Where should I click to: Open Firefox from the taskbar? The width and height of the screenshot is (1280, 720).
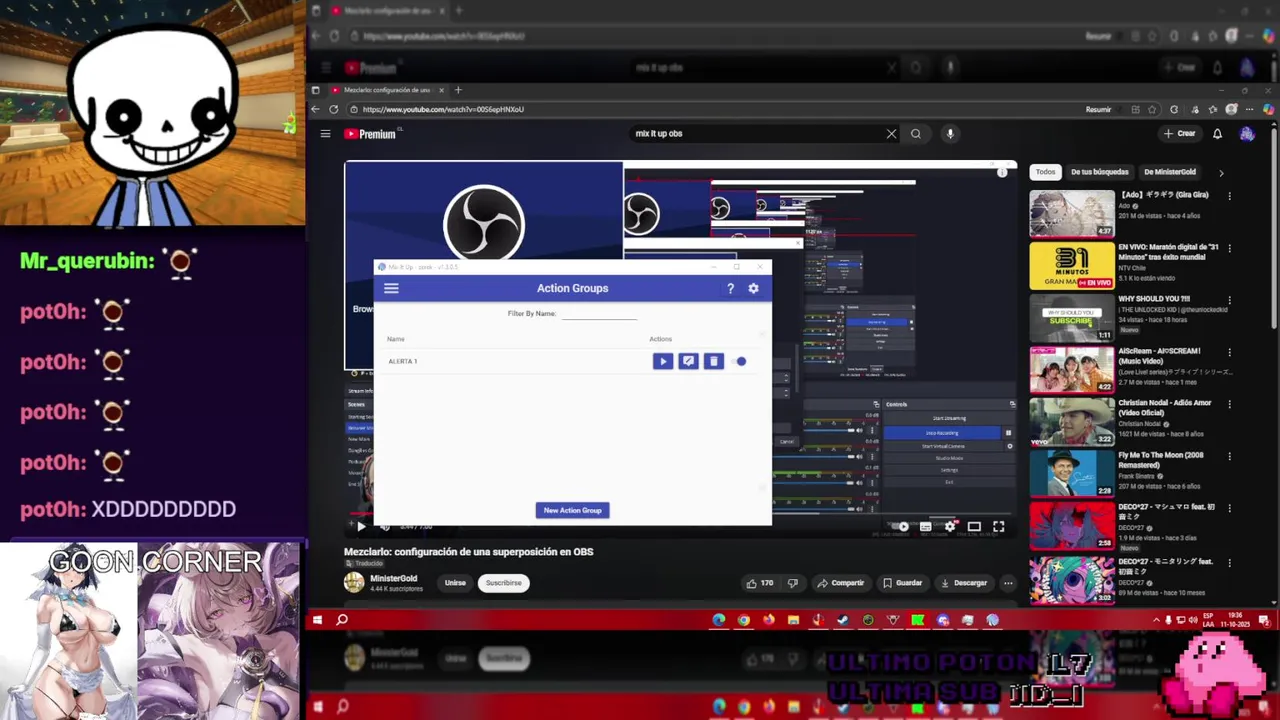[x=768, y=620]
